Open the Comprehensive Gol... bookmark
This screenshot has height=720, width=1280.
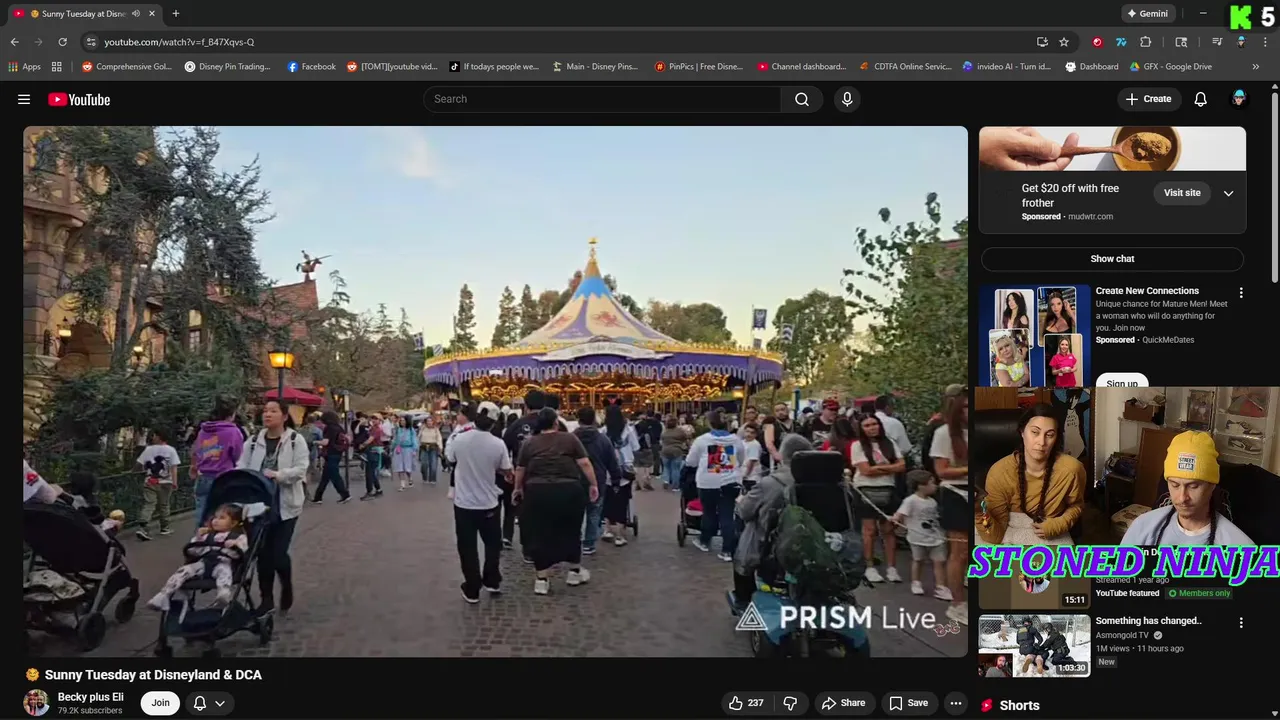(126, 67)
